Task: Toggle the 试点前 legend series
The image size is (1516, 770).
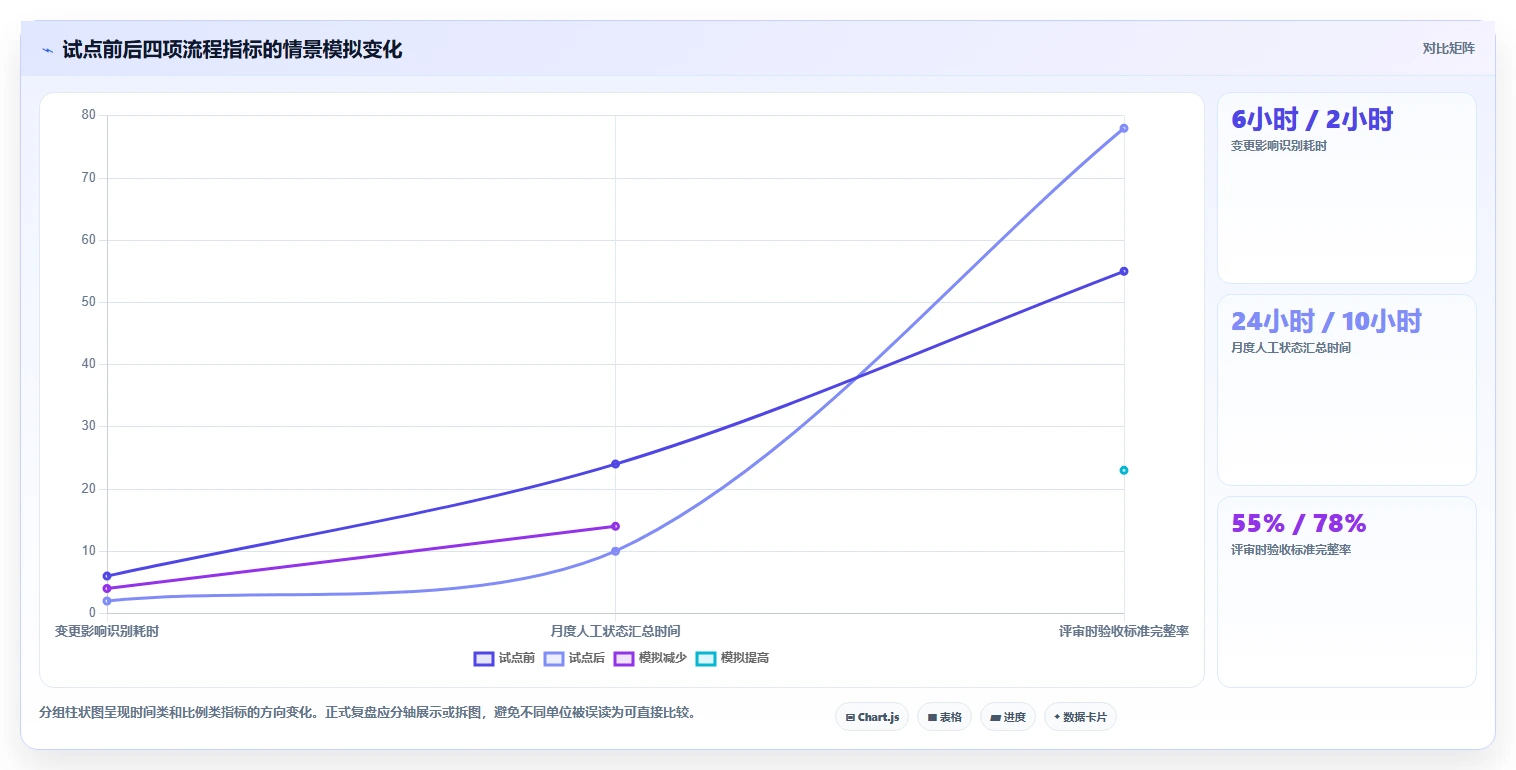Action: [505, 658]
